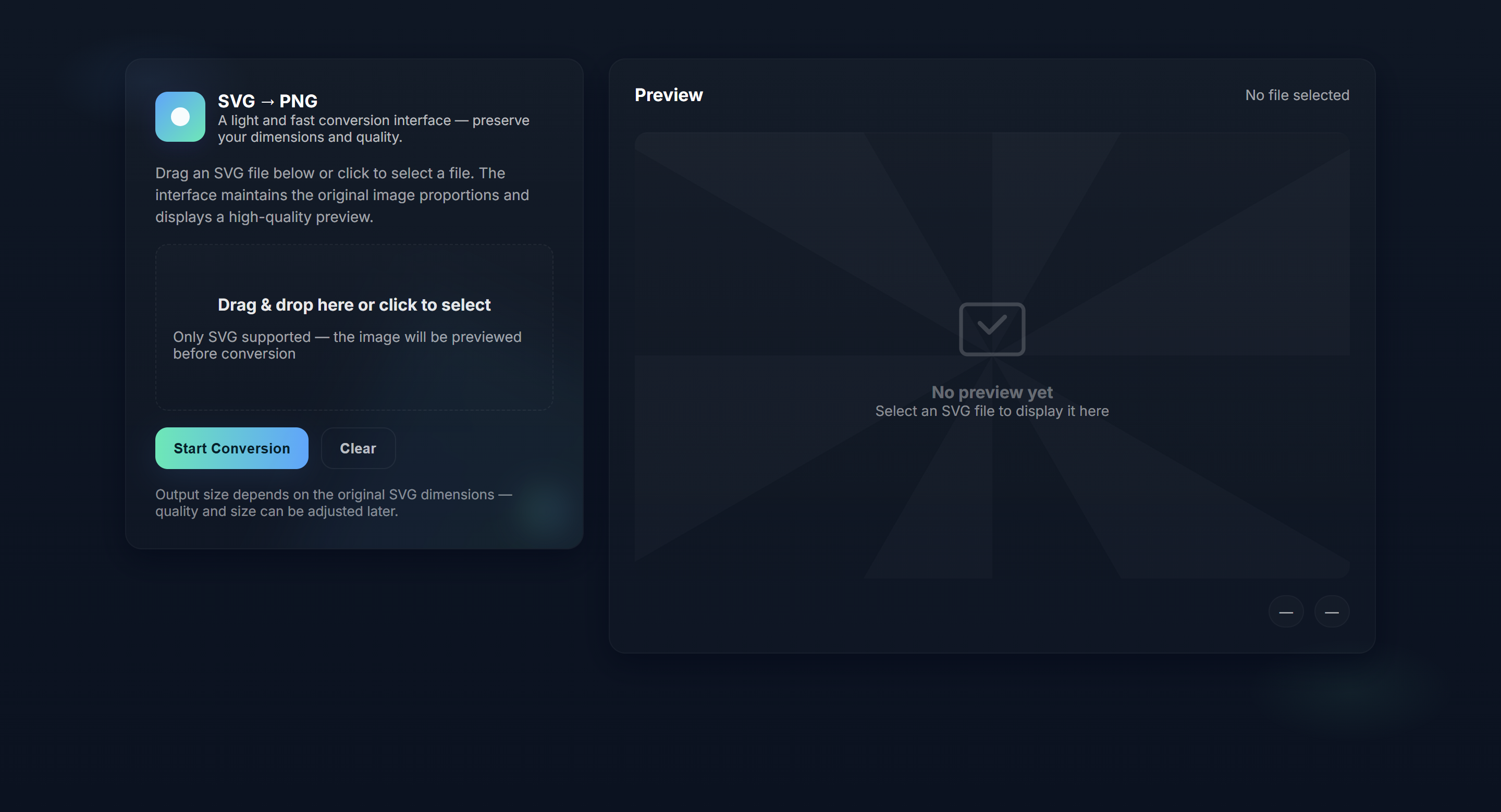
Task: Click the 'No file selected' status label
Action: pyautogui.click(x=1297, y=95)
